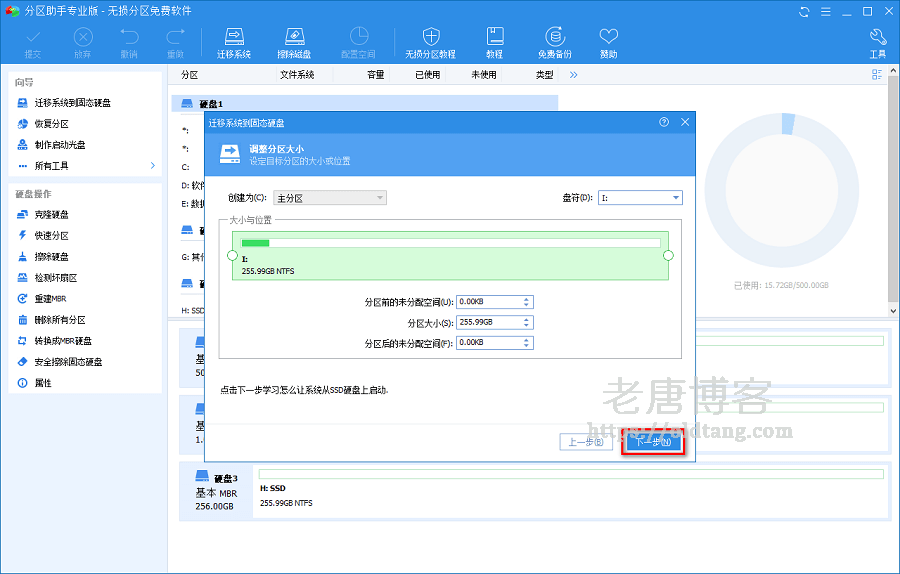Select 检测坏扇区 in the sidebar
This screenshot has width=900, height=574.
56,278
